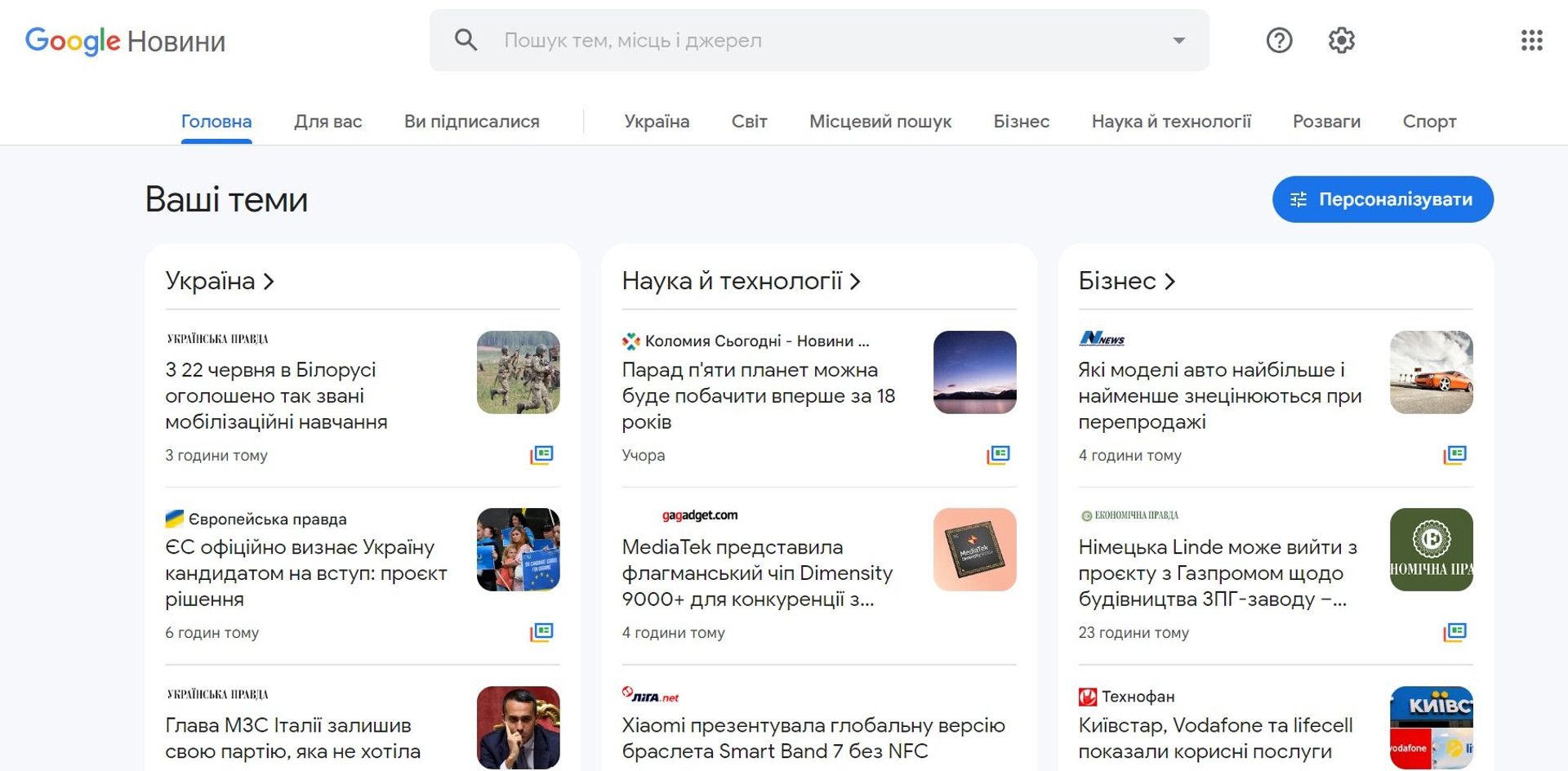The height and width of the screenshot is (771, 1568).
Task: Click gagadget.com source logo
Action: [x=700, y=515]
